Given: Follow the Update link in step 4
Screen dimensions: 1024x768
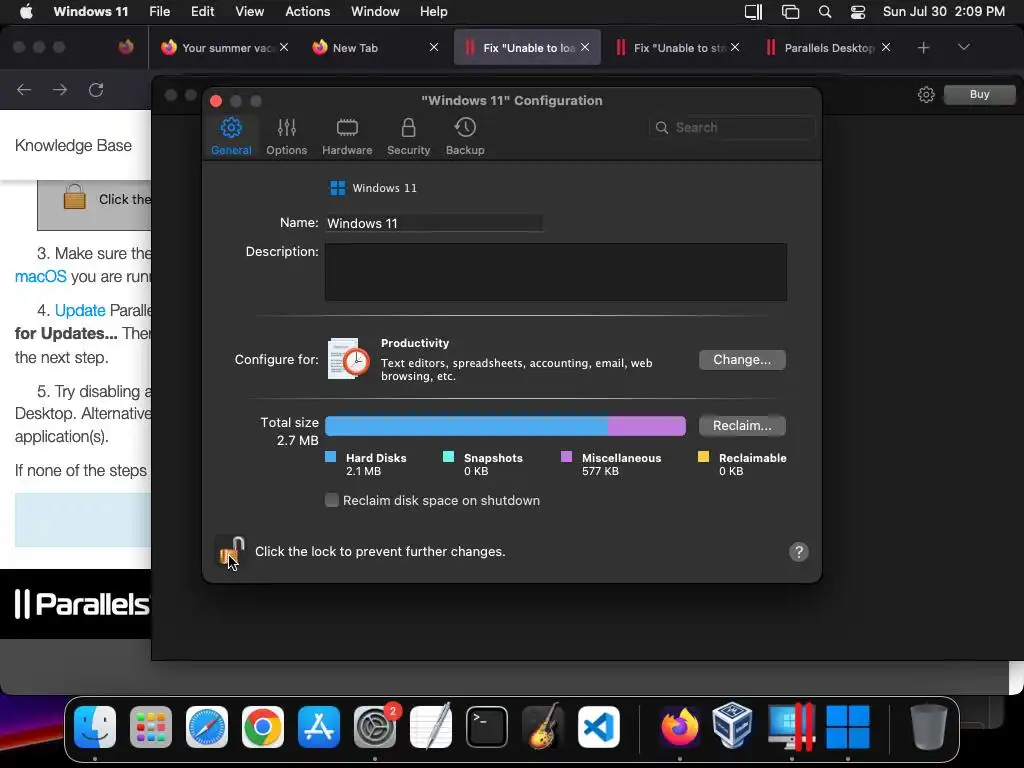Looking at the screenshot, I should coord(80,310).
